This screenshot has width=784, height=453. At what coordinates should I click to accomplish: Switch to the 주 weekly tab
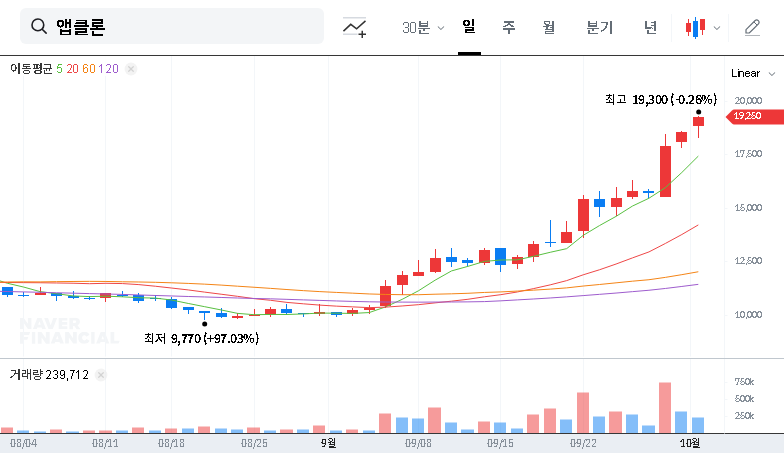(509, 28)
